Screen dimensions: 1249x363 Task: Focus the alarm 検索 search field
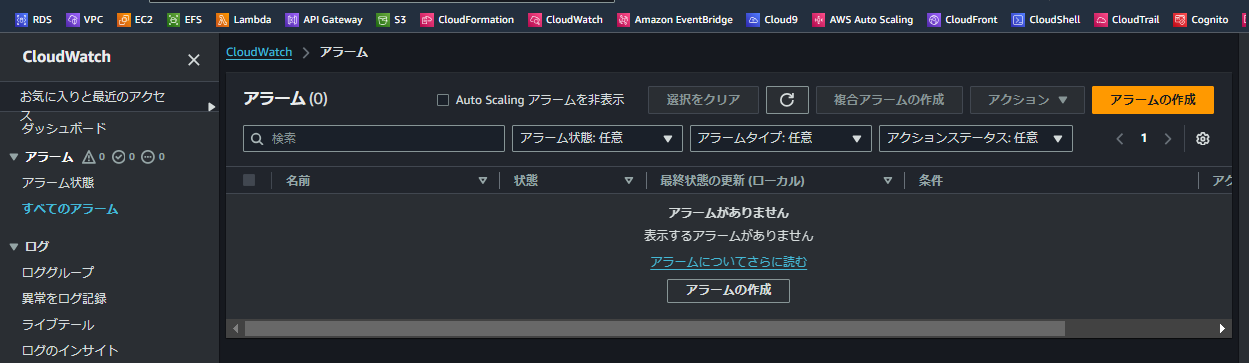(374, 138)
